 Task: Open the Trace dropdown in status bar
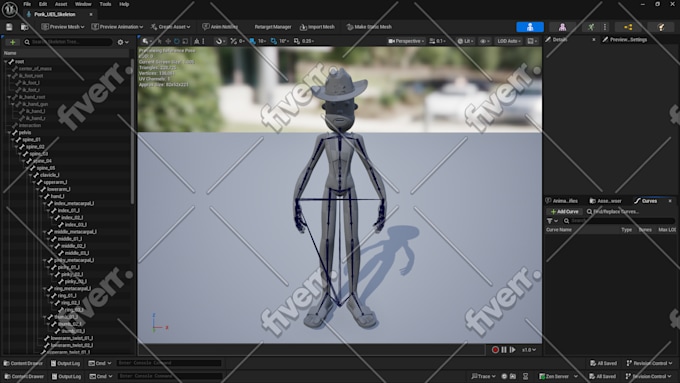483,376
